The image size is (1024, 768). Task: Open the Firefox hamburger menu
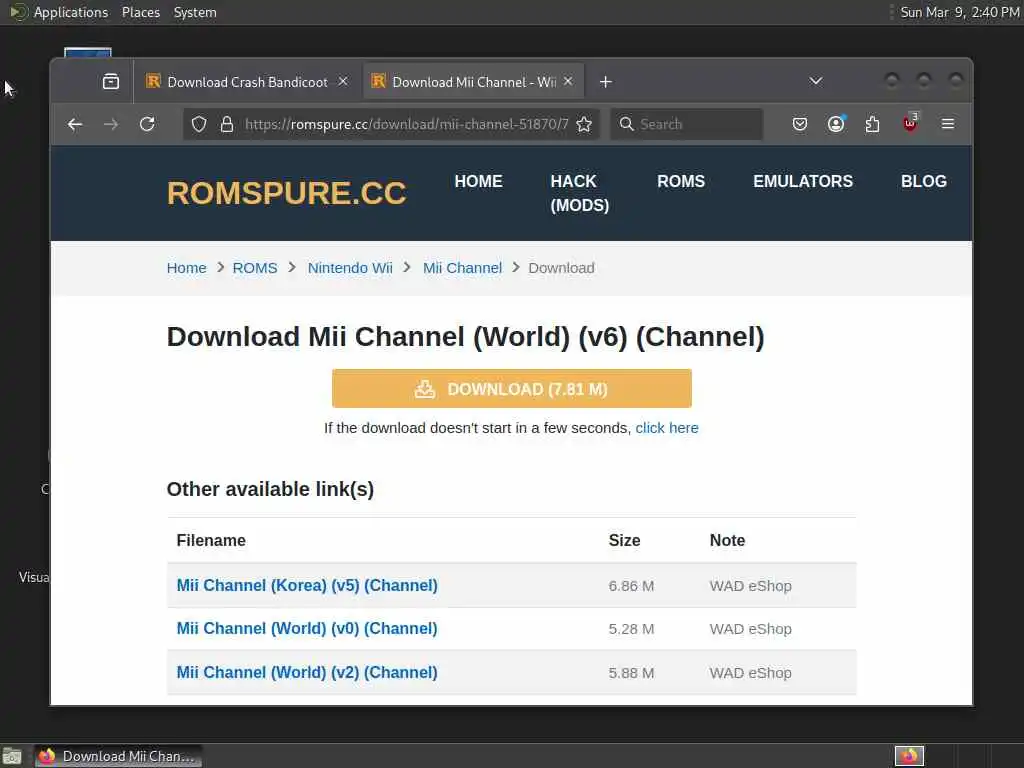click(948, 124)
